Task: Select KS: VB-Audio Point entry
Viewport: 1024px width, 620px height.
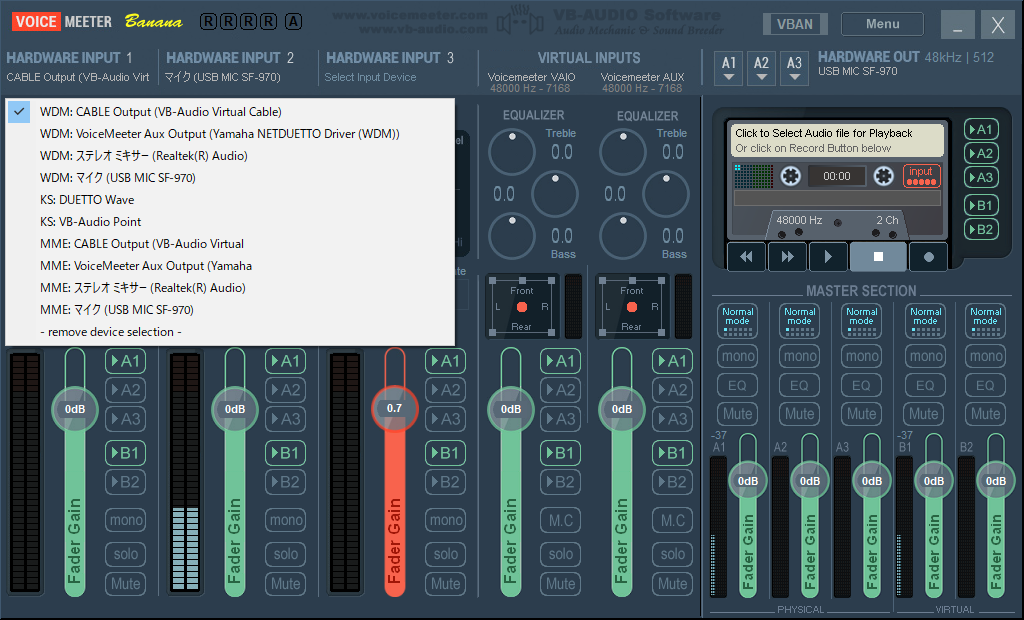Action: pos(230,222)
